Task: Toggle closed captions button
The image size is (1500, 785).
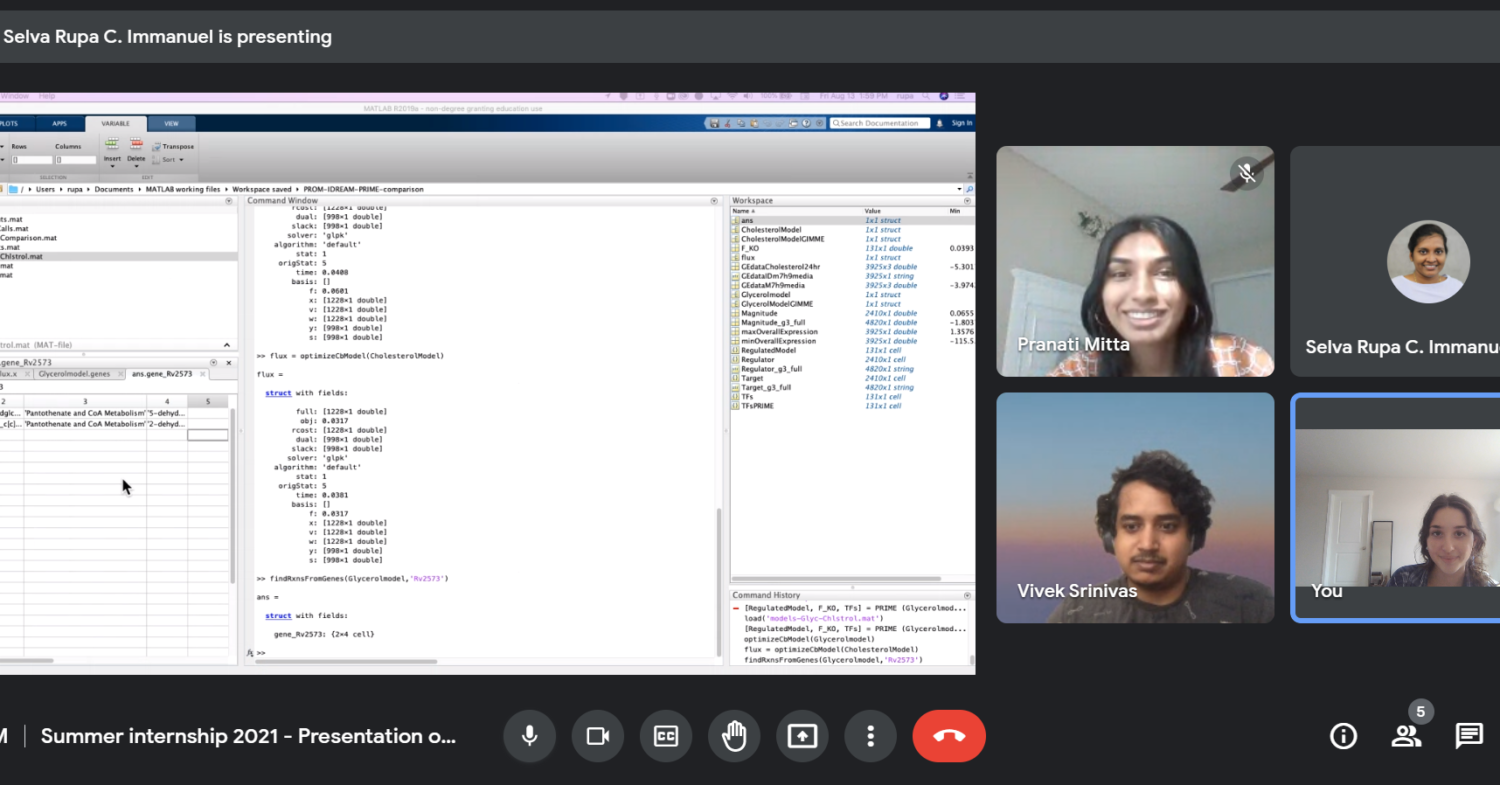Action: pyautogui.click(x=666, y=737)
